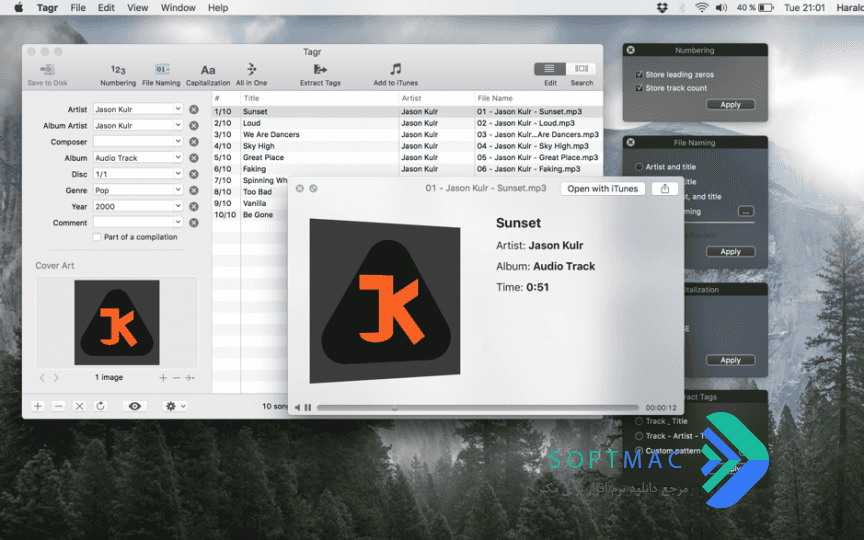Open the Window menu
The width and height of the screenshot is (864, 540).
point(178,8)
